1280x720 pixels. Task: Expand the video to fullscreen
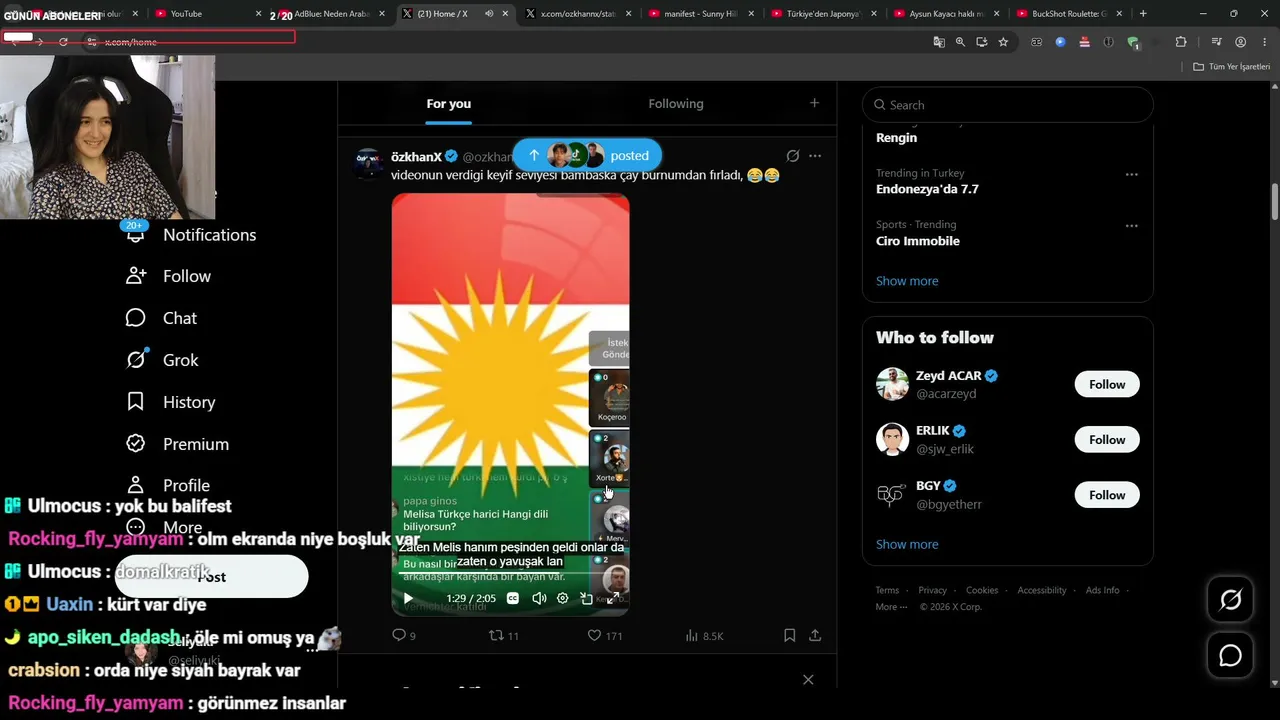tap(615, 598)
